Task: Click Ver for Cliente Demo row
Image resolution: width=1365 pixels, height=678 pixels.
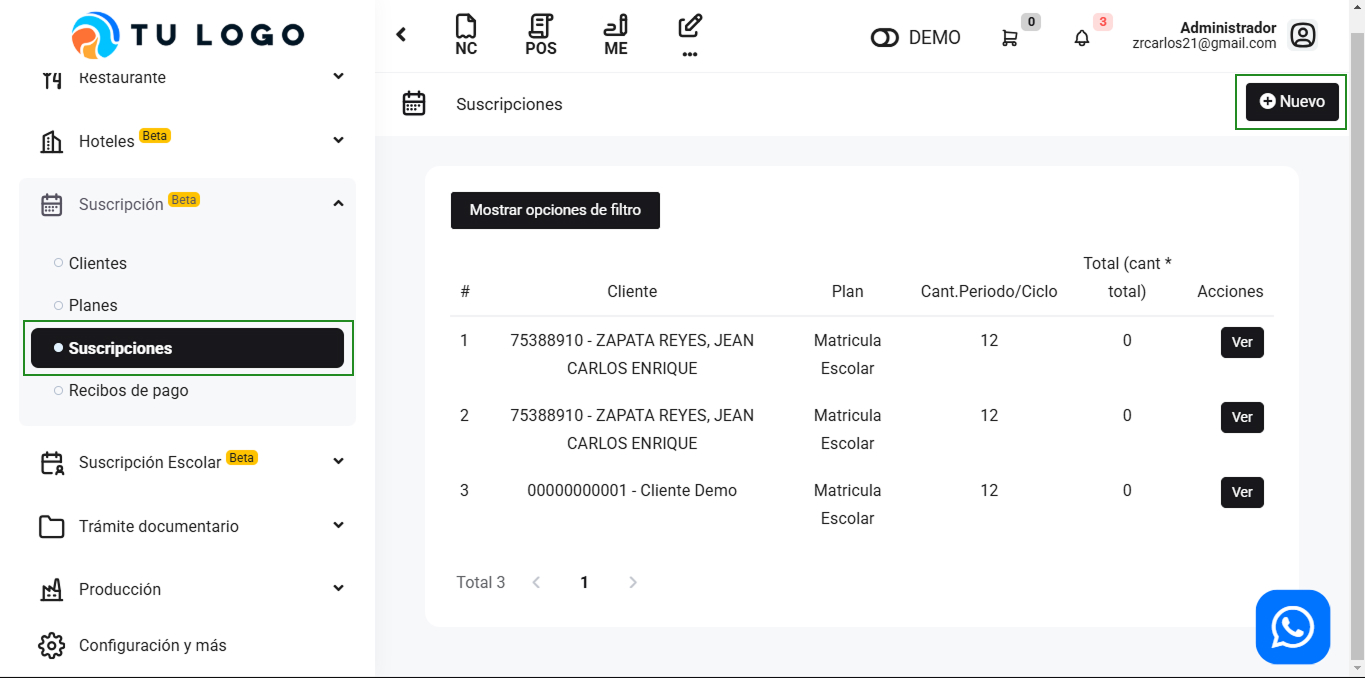Action: [x=1242, y=492]
